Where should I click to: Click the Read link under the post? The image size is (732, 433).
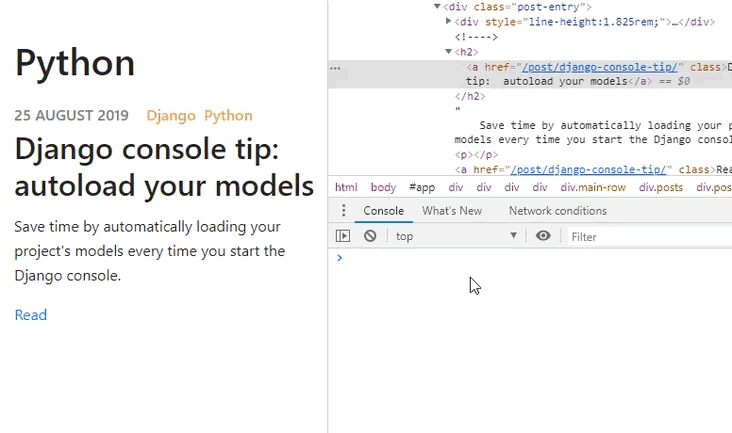pyautogui.click(x=31, y=315)
